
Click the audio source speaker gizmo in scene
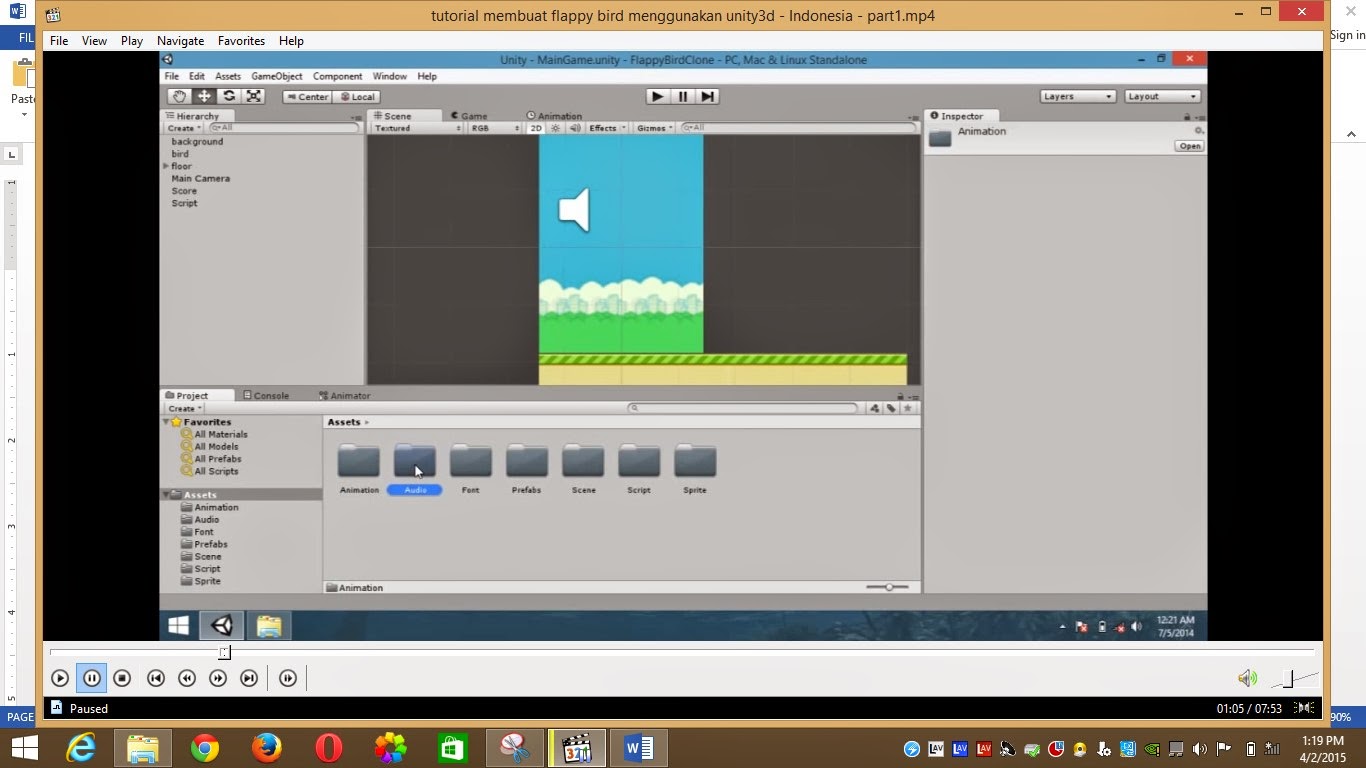point(574,210)
